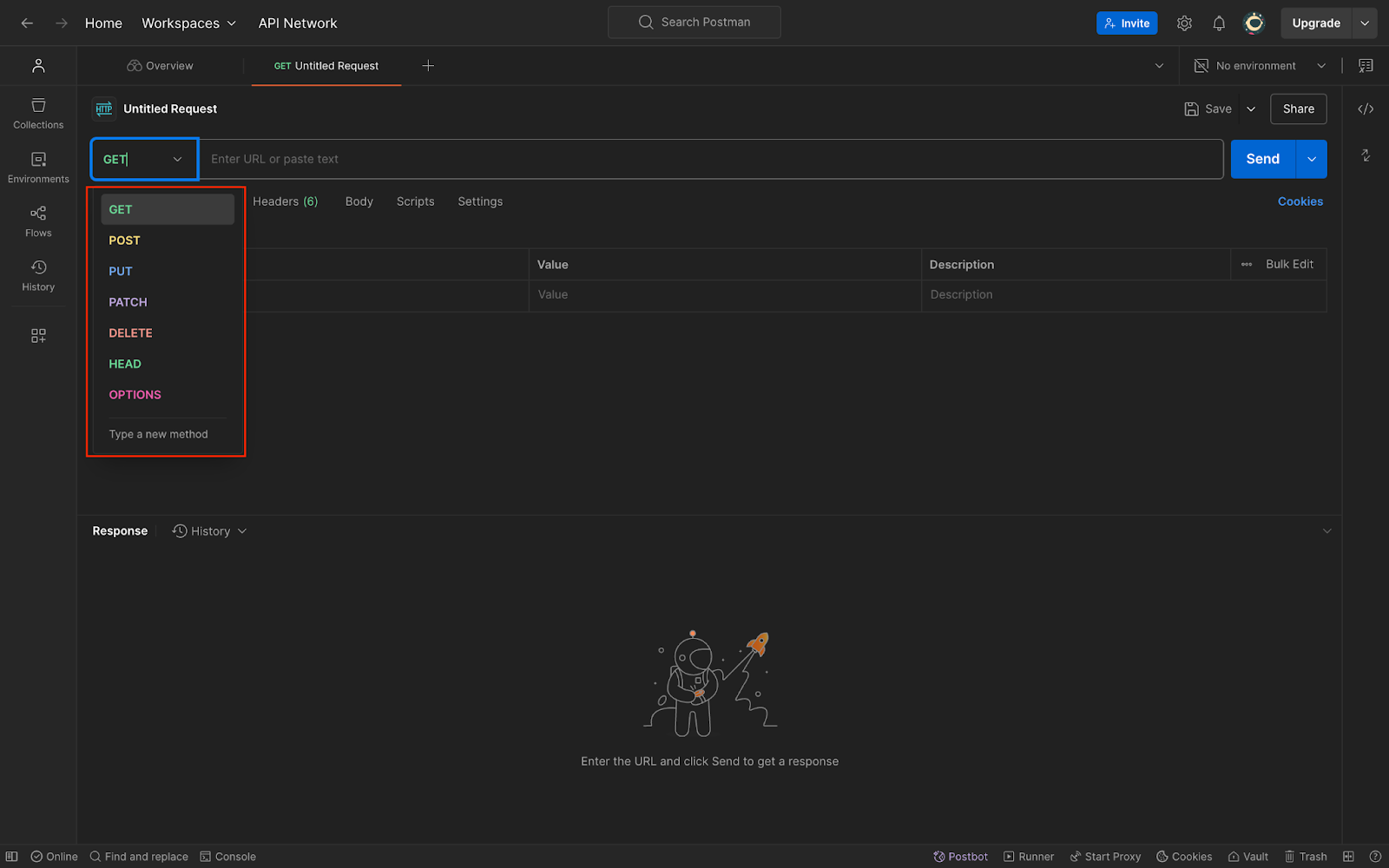This screenshot has width=1389, height=868.
Task: Open the Send options arrow
Action: point(1312,159)
